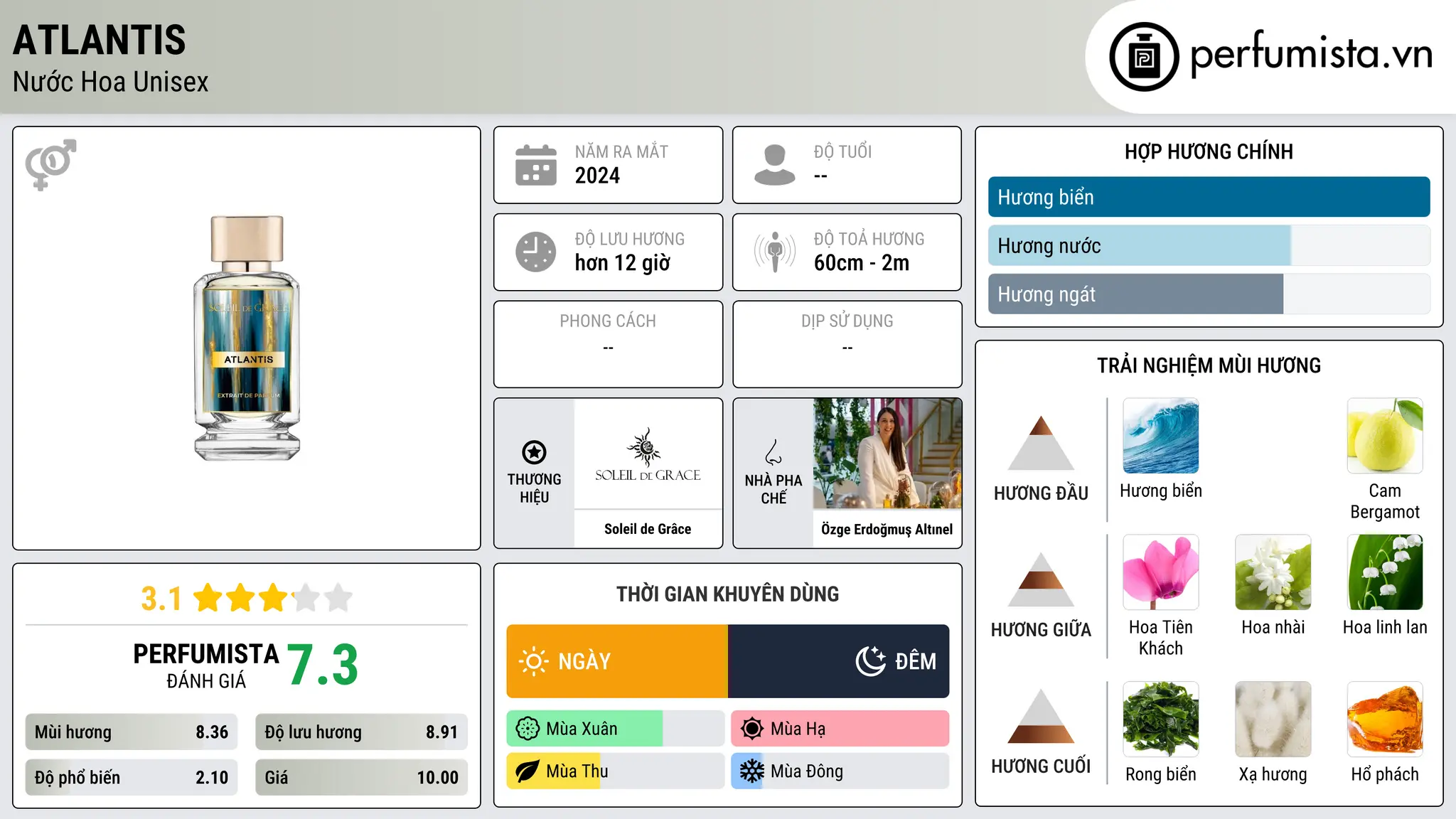Click the base note pyramid icon
Screen dimensions: 1456x819
coord(1041,716)
